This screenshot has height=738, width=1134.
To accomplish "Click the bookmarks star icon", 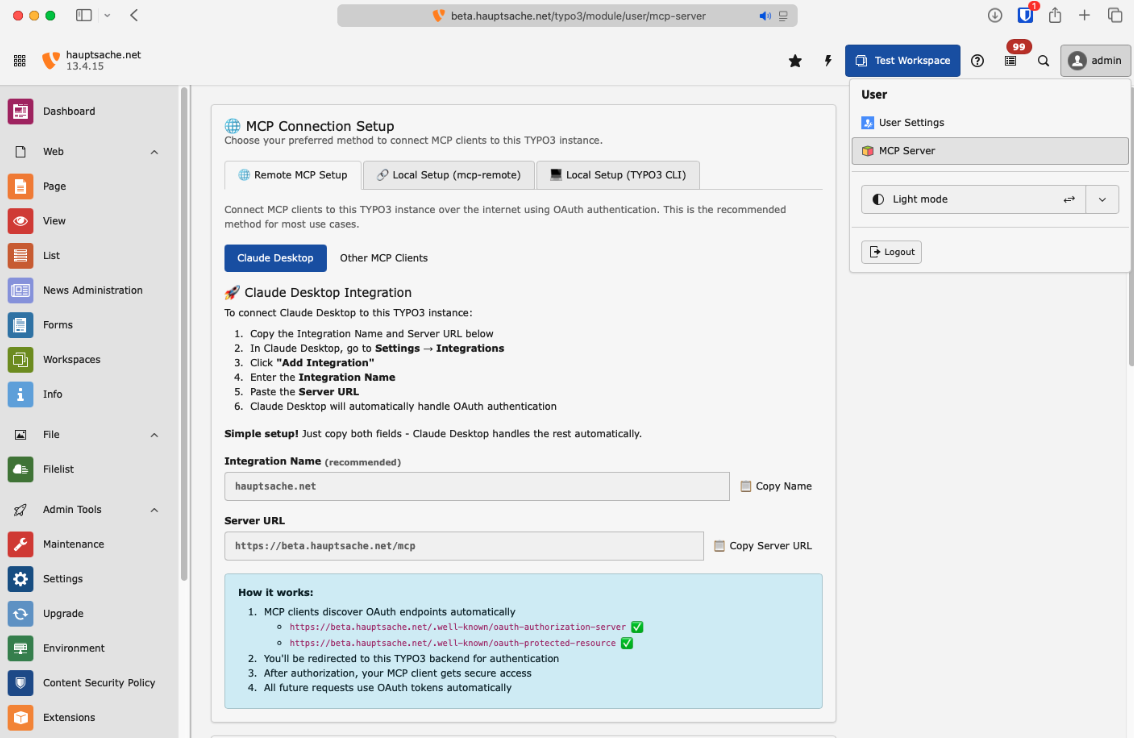I will click(x=795, y=61).
